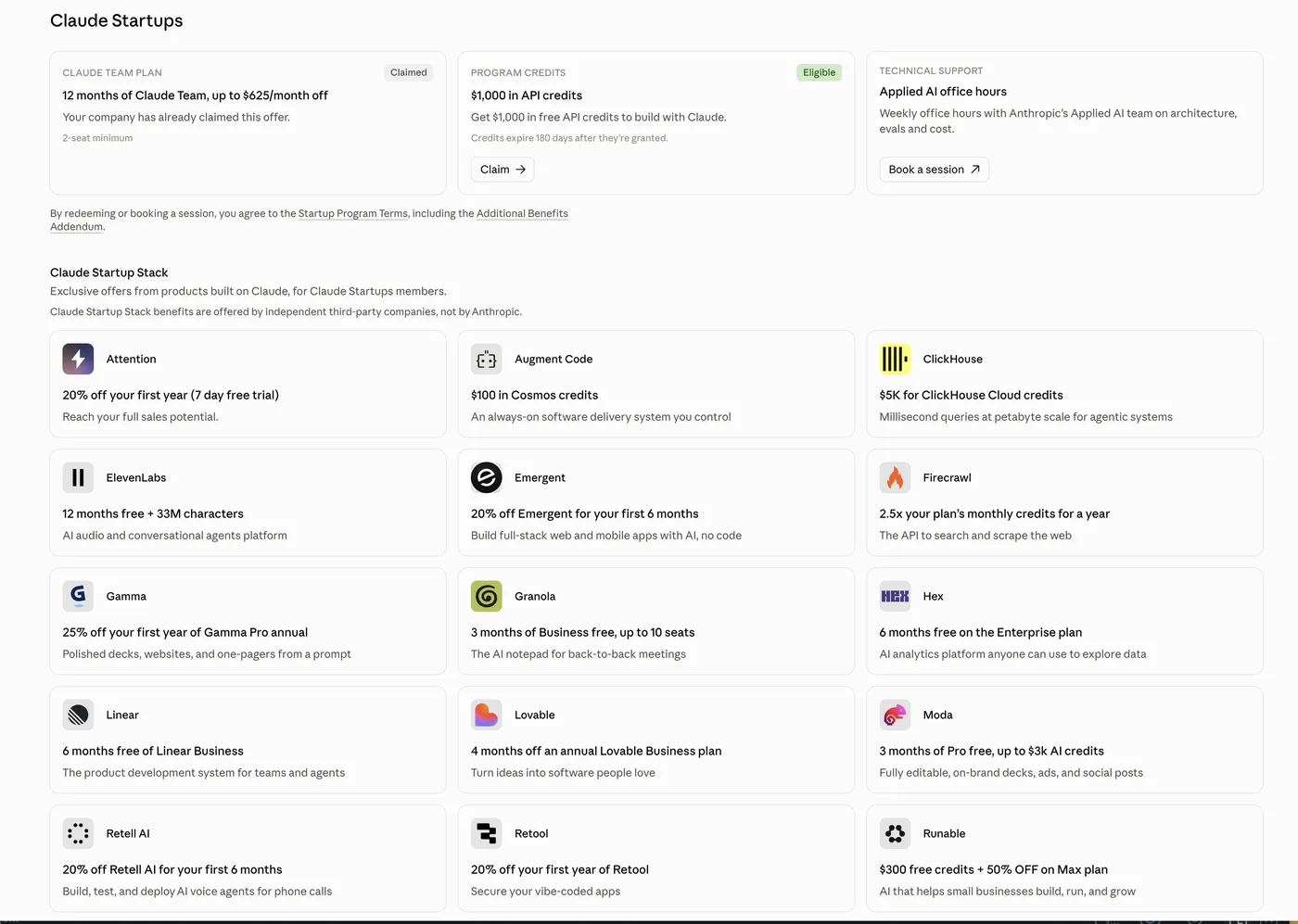
Task: Open 20% off Retell AI offer
Action: pos(172,869)
